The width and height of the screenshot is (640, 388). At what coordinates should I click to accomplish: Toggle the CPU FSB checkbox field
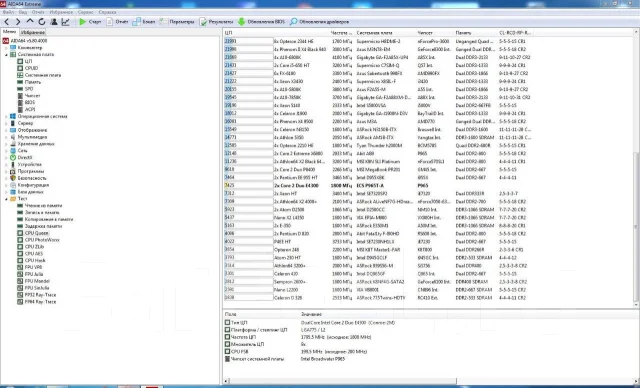227,351
